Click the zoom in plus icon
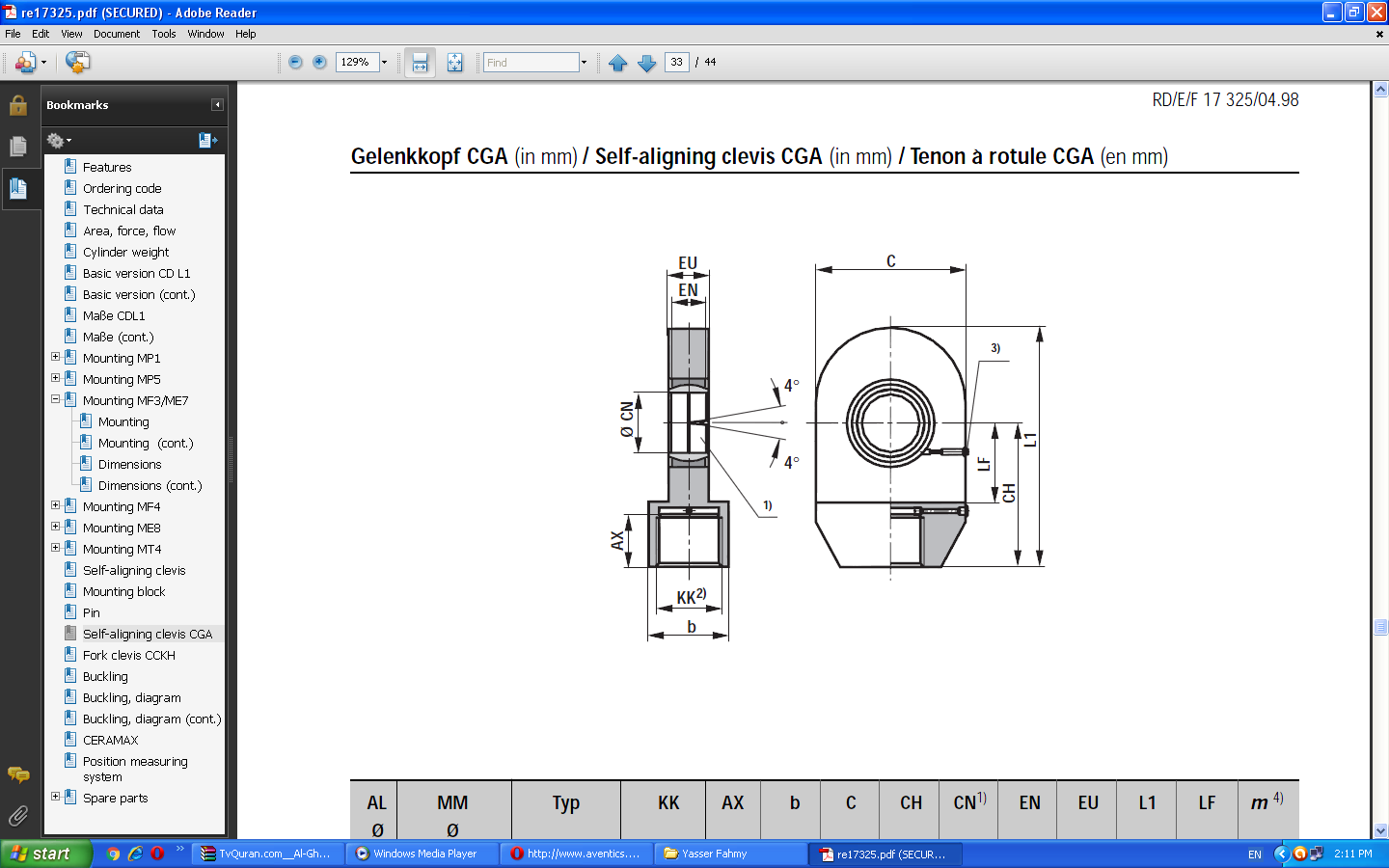 (319, 63)
